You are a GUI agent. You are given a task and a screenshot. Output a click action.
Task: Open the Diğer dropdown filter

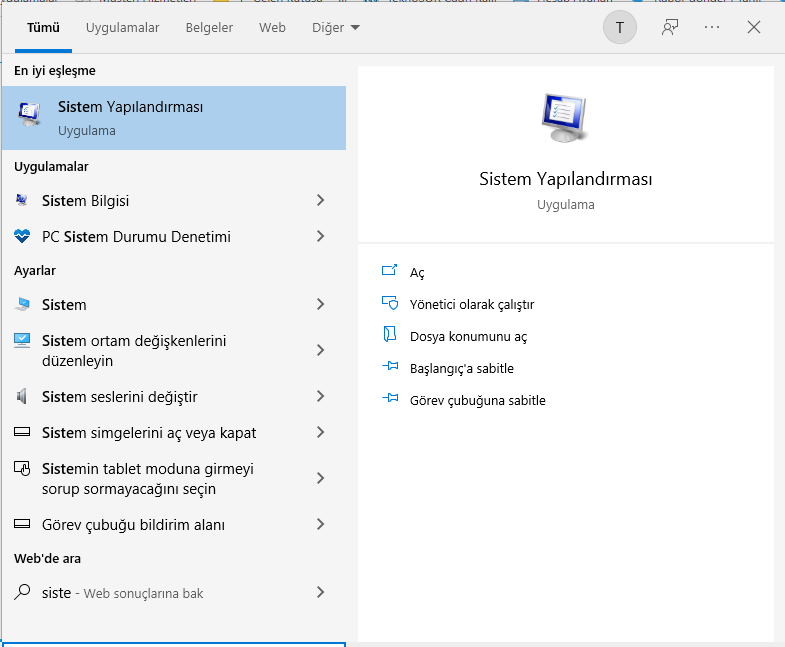coord(335,28)
